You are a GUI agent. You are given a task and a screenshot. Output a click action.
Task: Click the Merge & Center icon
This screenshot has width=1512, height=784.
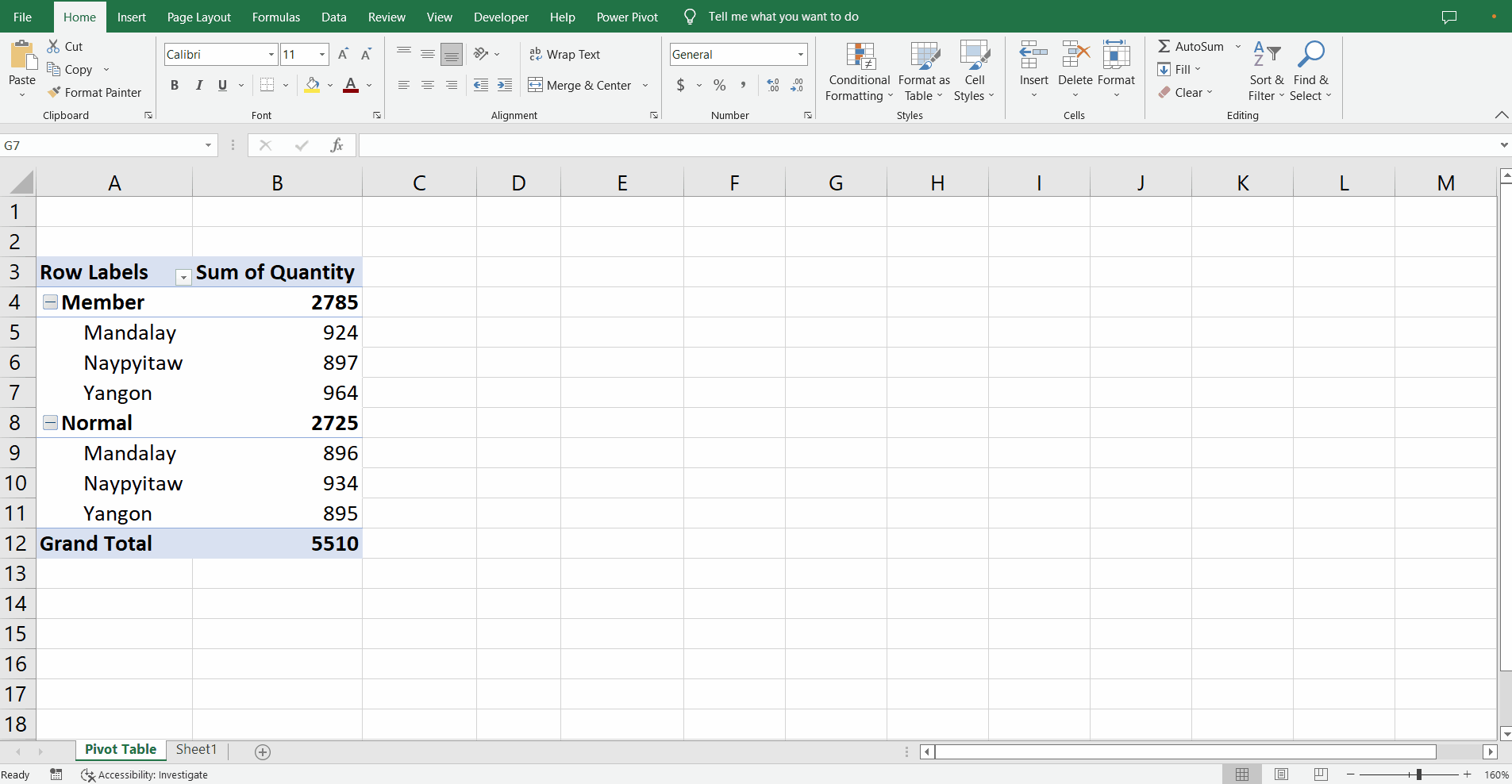pos(537,85)
